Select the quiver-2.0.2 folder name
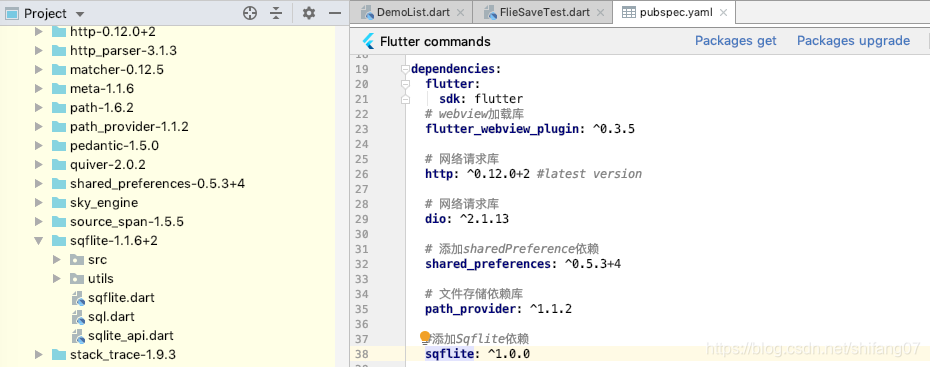 108,164
